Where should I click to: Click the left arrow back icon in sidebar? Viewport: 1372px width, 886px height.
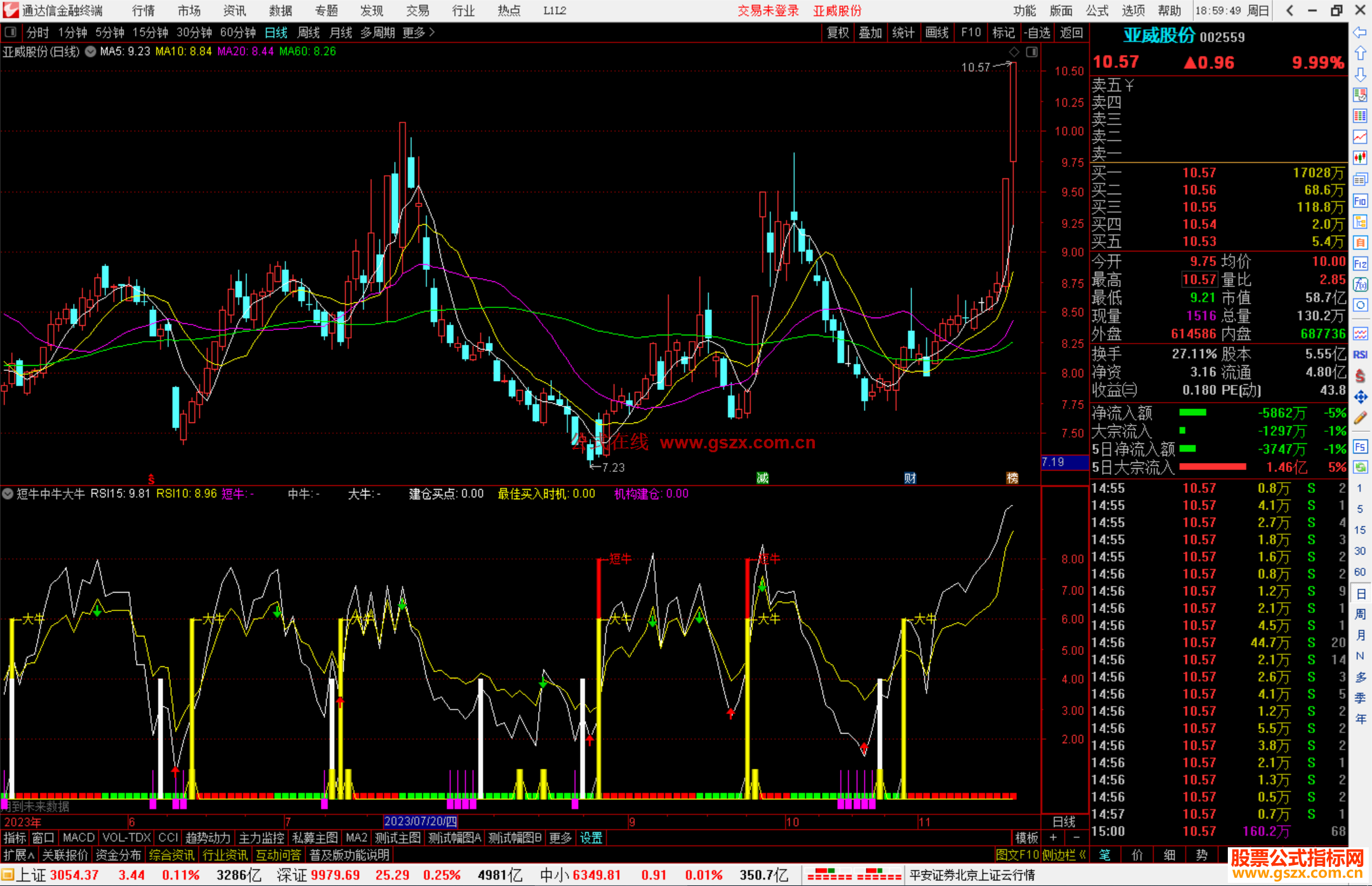pos(1360,32)
